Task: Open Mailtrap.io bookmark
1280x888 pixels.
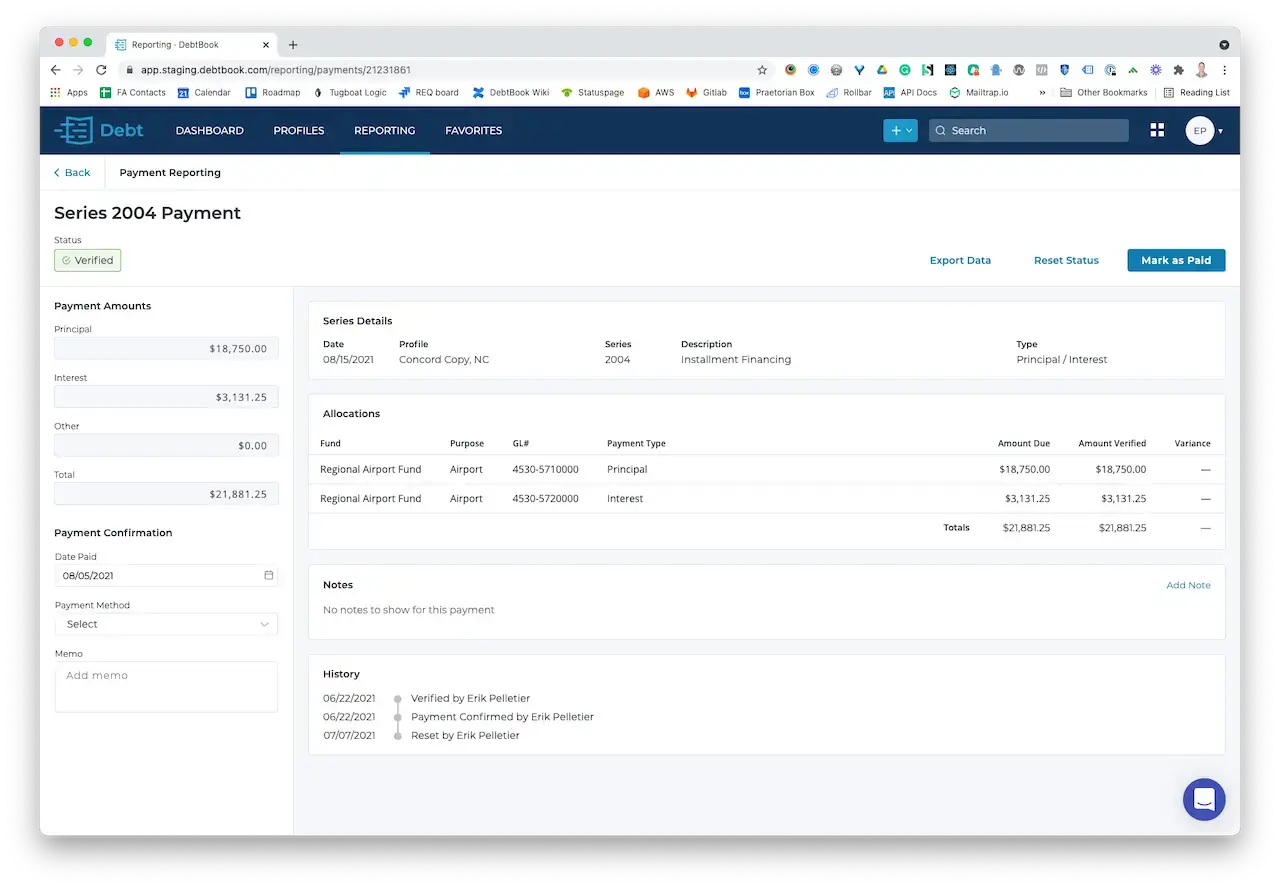Action: tap(979, 92)
